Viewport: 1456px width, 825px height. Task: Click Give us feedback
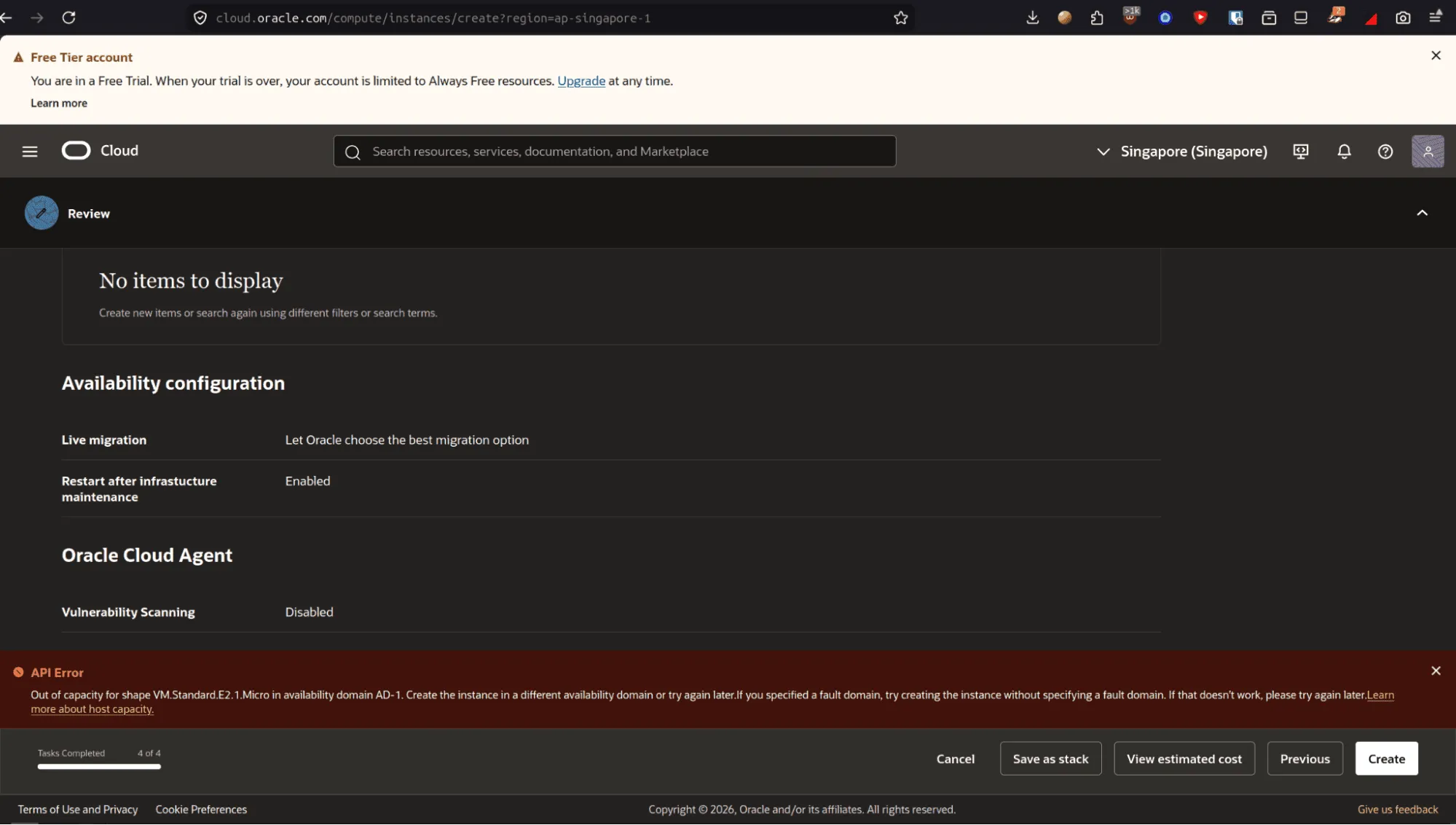point(1397,810)
